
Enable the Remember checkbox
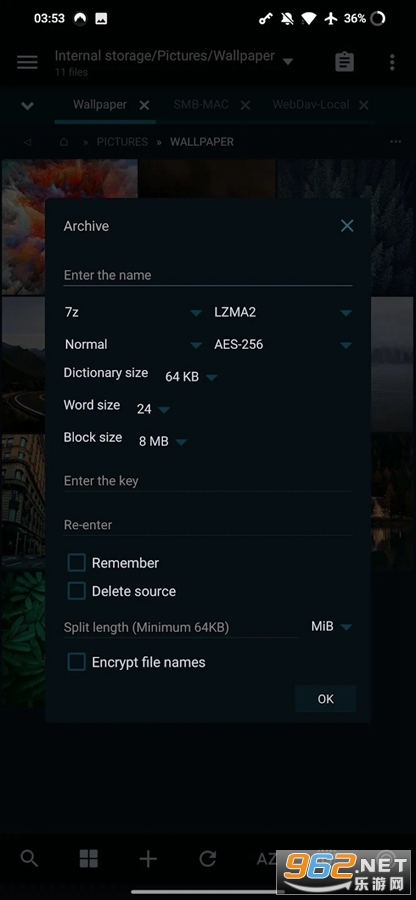(77, 563)
